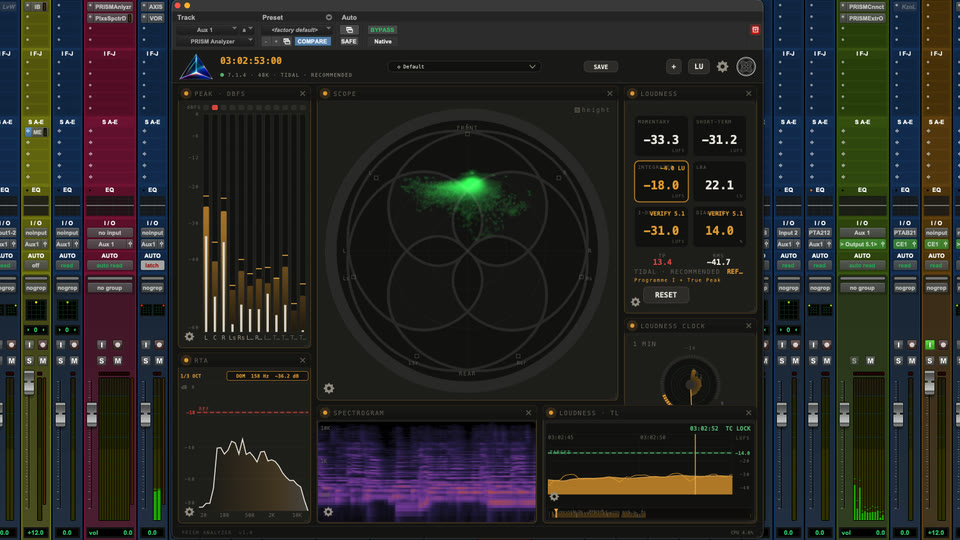Click the Loudness Clock dial
The width and height of the screenshot is (960, 540).
tap(691, 383)
